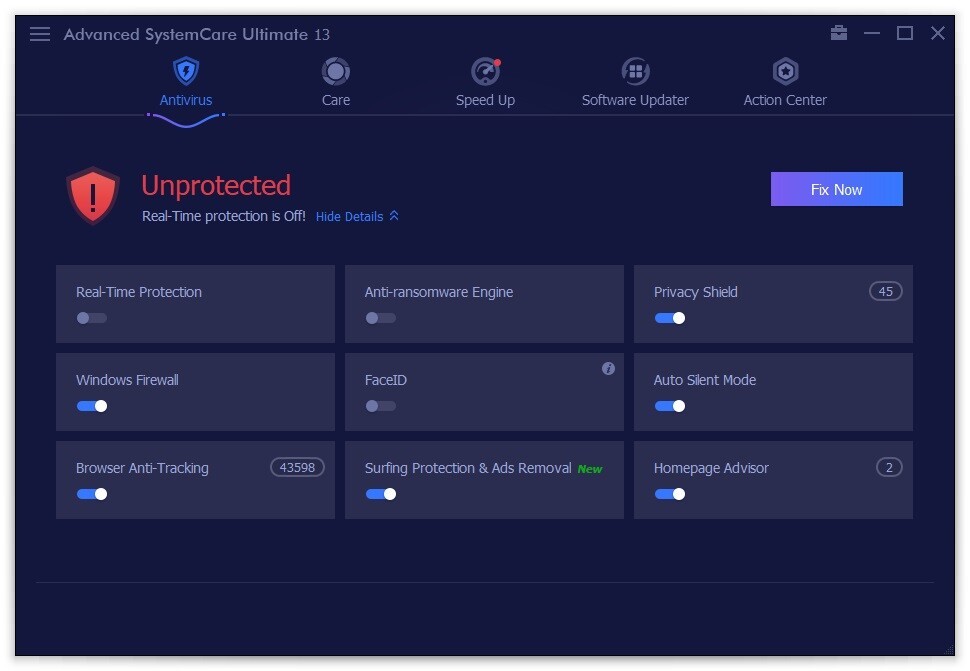Click the Care circle icon
Viewport: 970px width, 671px height.
[x=336, y=71]
